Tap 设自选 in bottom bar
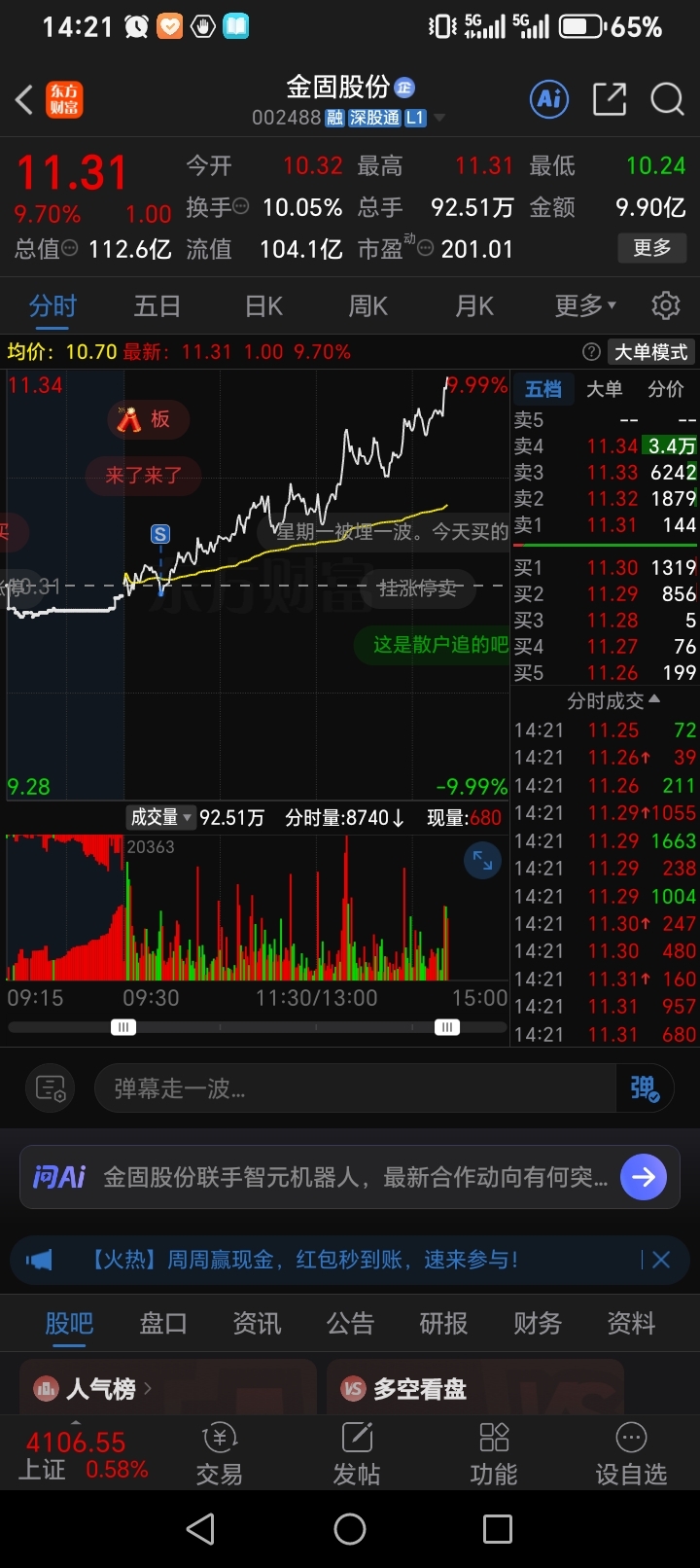The image size is (700, 1568). point(631,1454)
